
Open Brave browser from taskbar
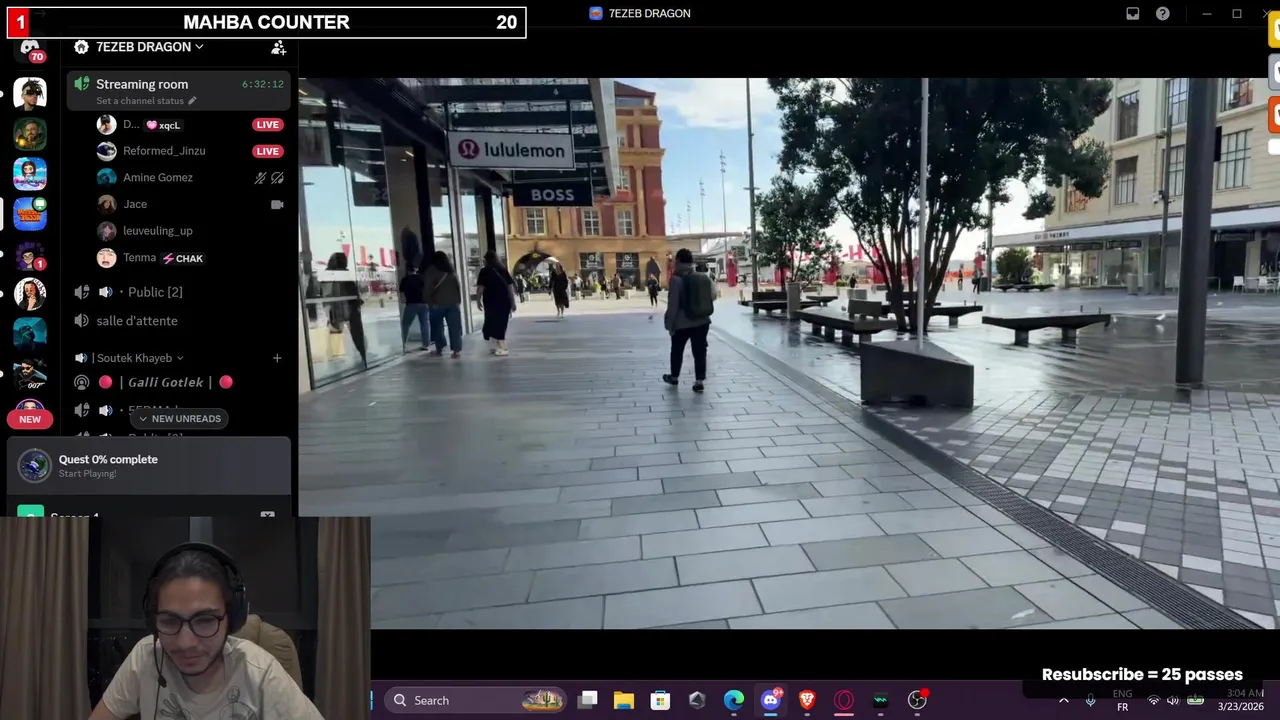[x=807, y=700]
